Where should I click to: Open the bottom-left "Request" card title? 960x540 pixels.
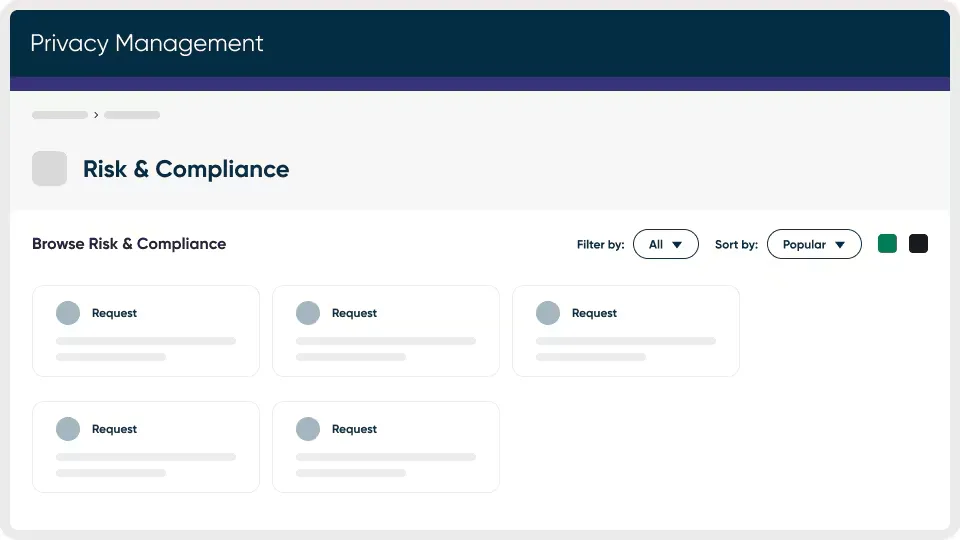tap(114, 429)
